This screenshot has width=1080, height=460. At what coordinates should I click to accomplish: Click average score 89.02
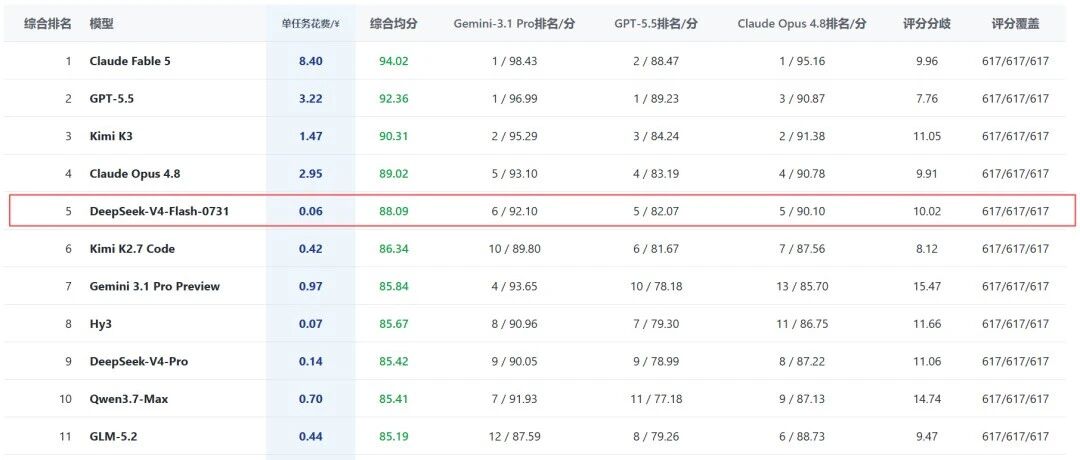393,174
